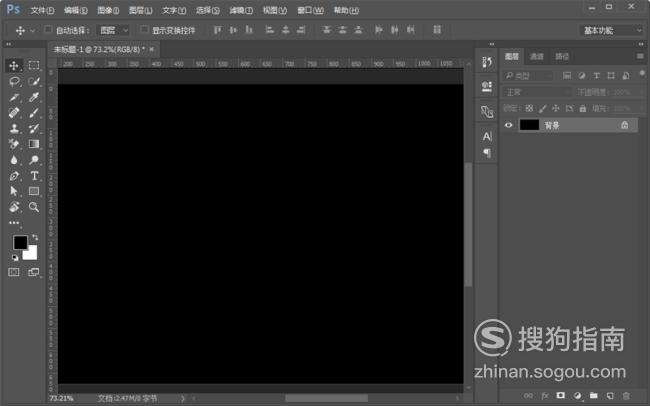The width and height of the screenshot is (650, 406).
Task: Open the 滤镜 menu
Action: click(241, 10)
